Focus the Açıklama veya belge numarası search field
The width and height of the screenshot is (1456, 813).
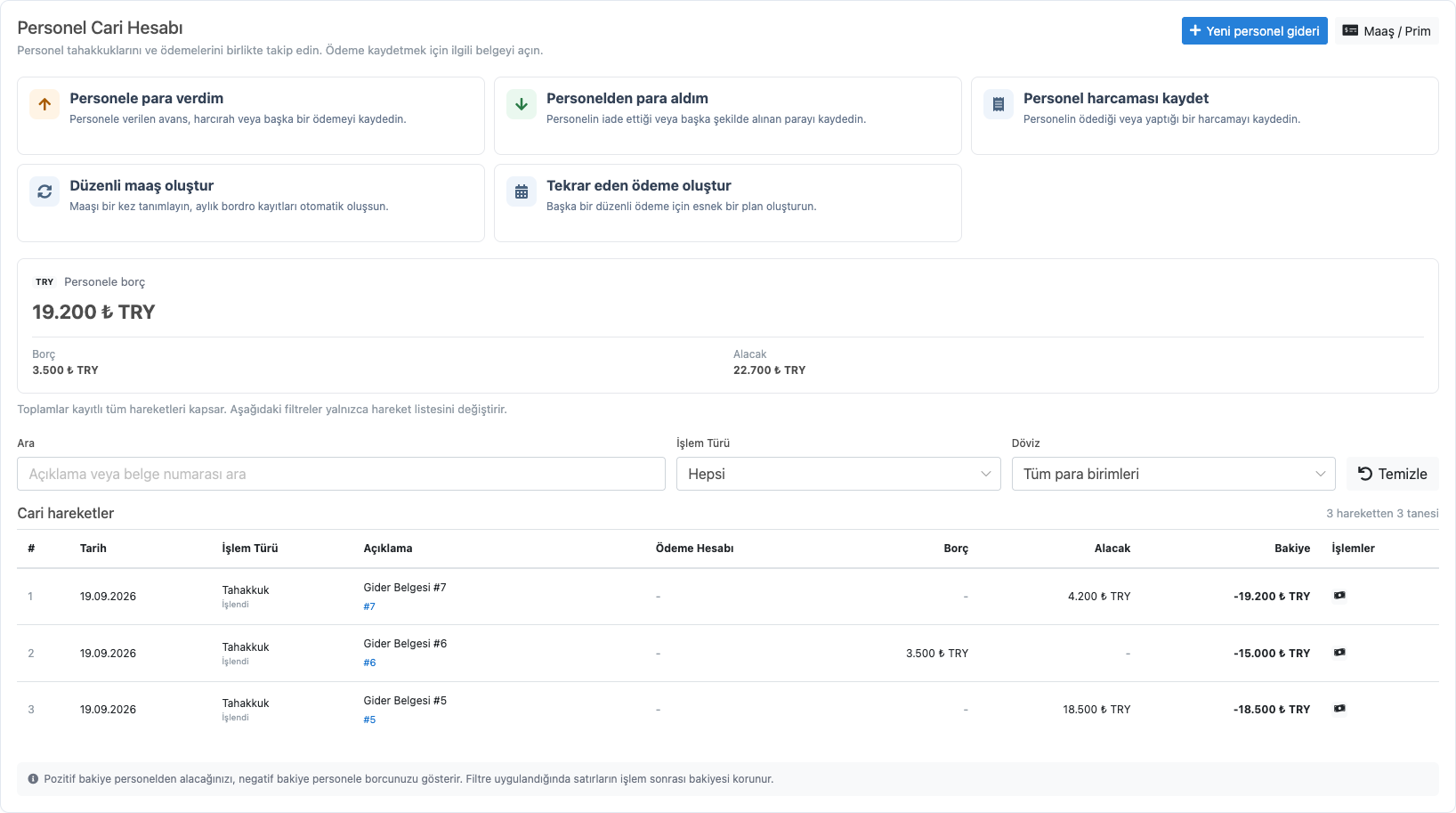point(341,474)
